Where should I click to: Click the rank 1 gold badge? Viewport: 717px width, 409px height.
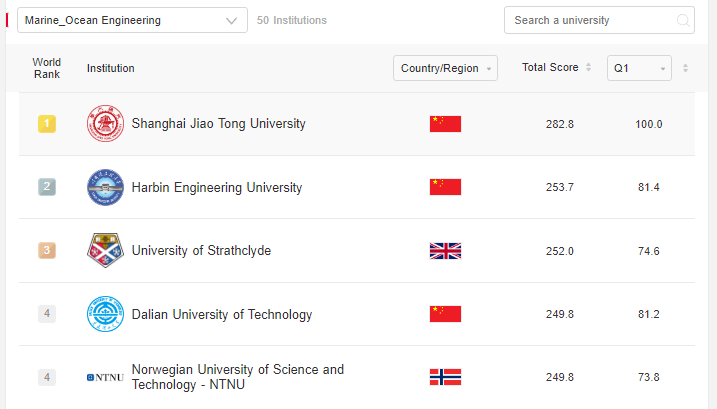(x=47, y=124)
